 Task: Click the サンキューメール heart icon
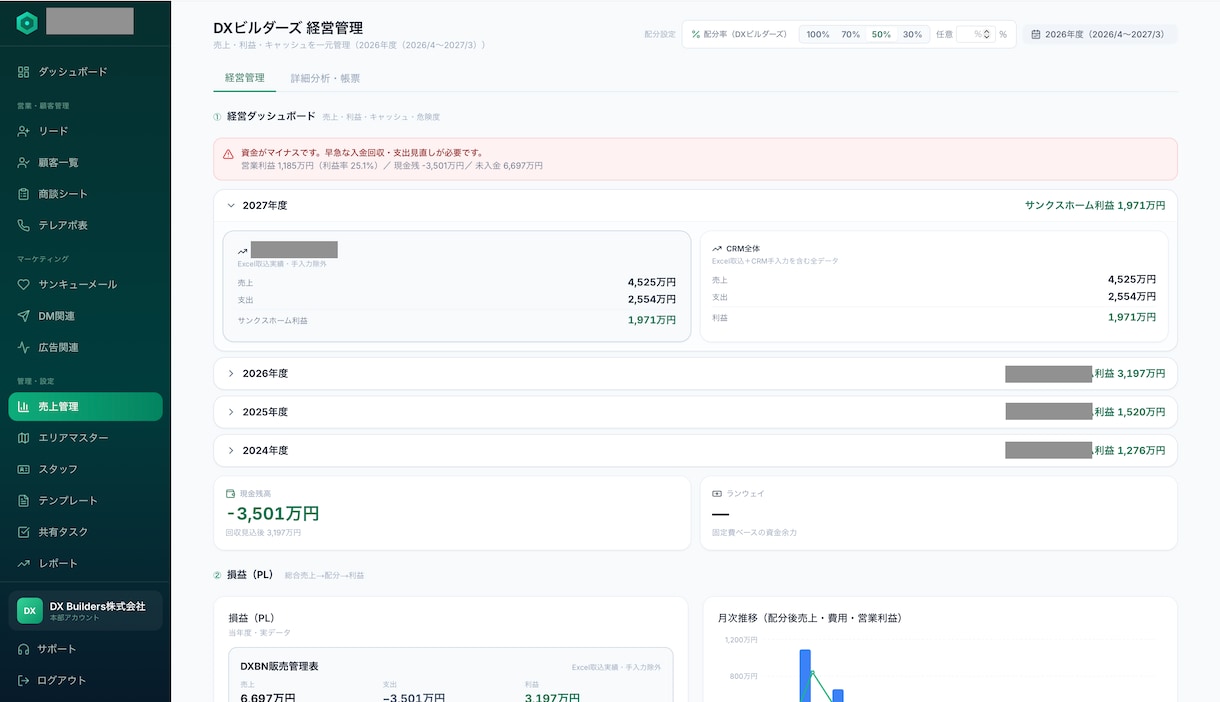(24, 284)
